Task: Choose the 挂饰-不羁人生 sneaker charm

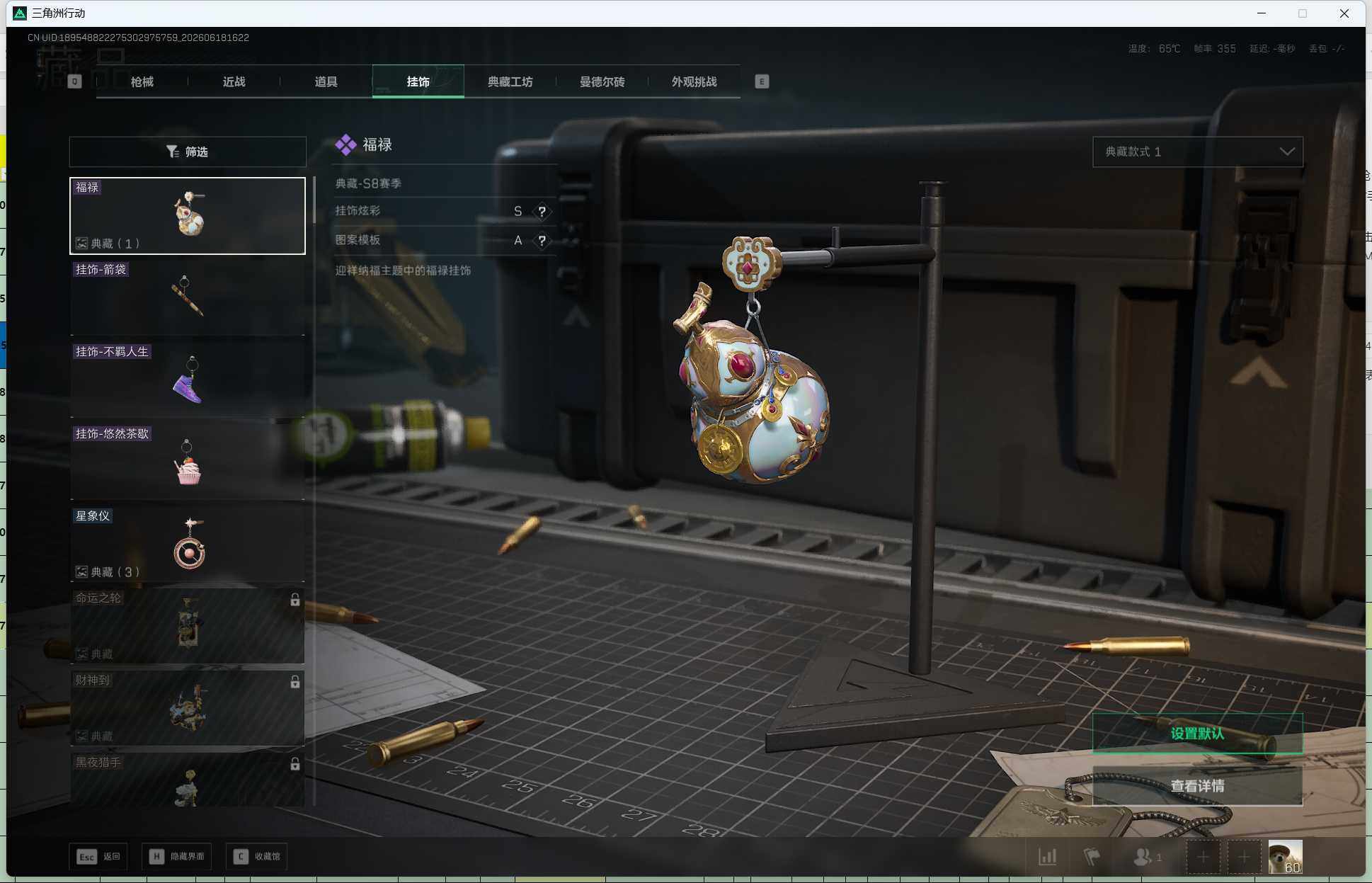Action: pyautogui.click(x=188, y=380)
